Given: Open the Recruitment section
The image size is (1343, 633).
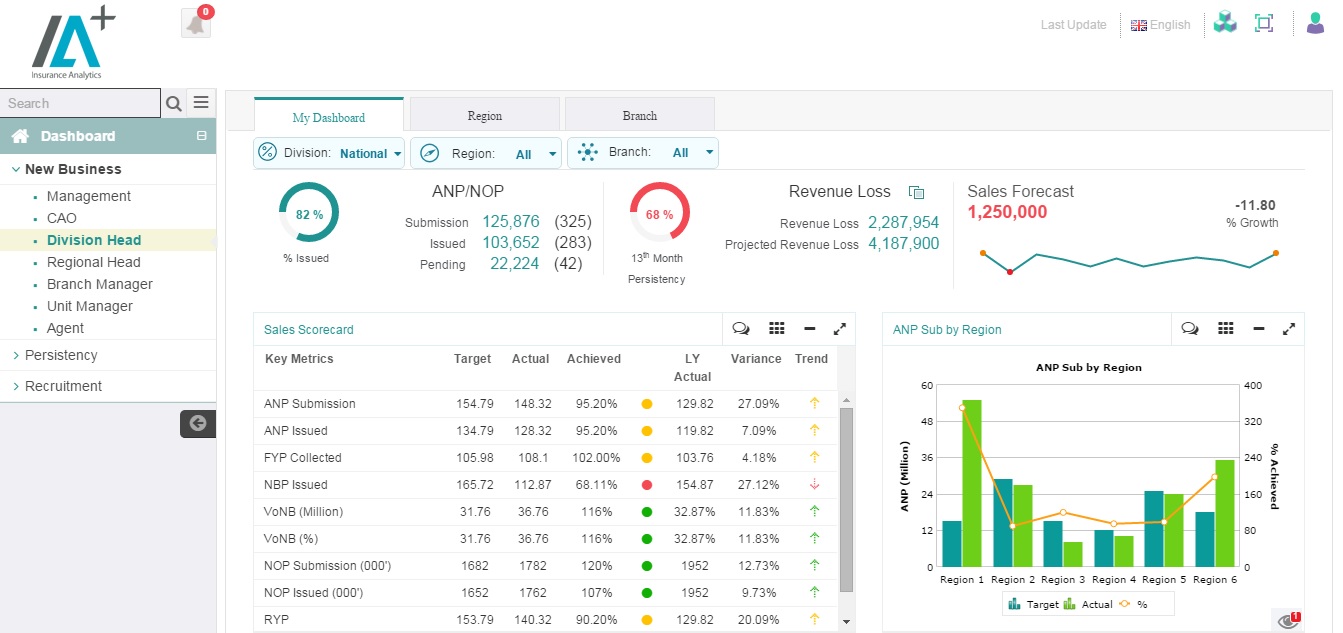Looking at the screenshot, I should coord(63,386).
